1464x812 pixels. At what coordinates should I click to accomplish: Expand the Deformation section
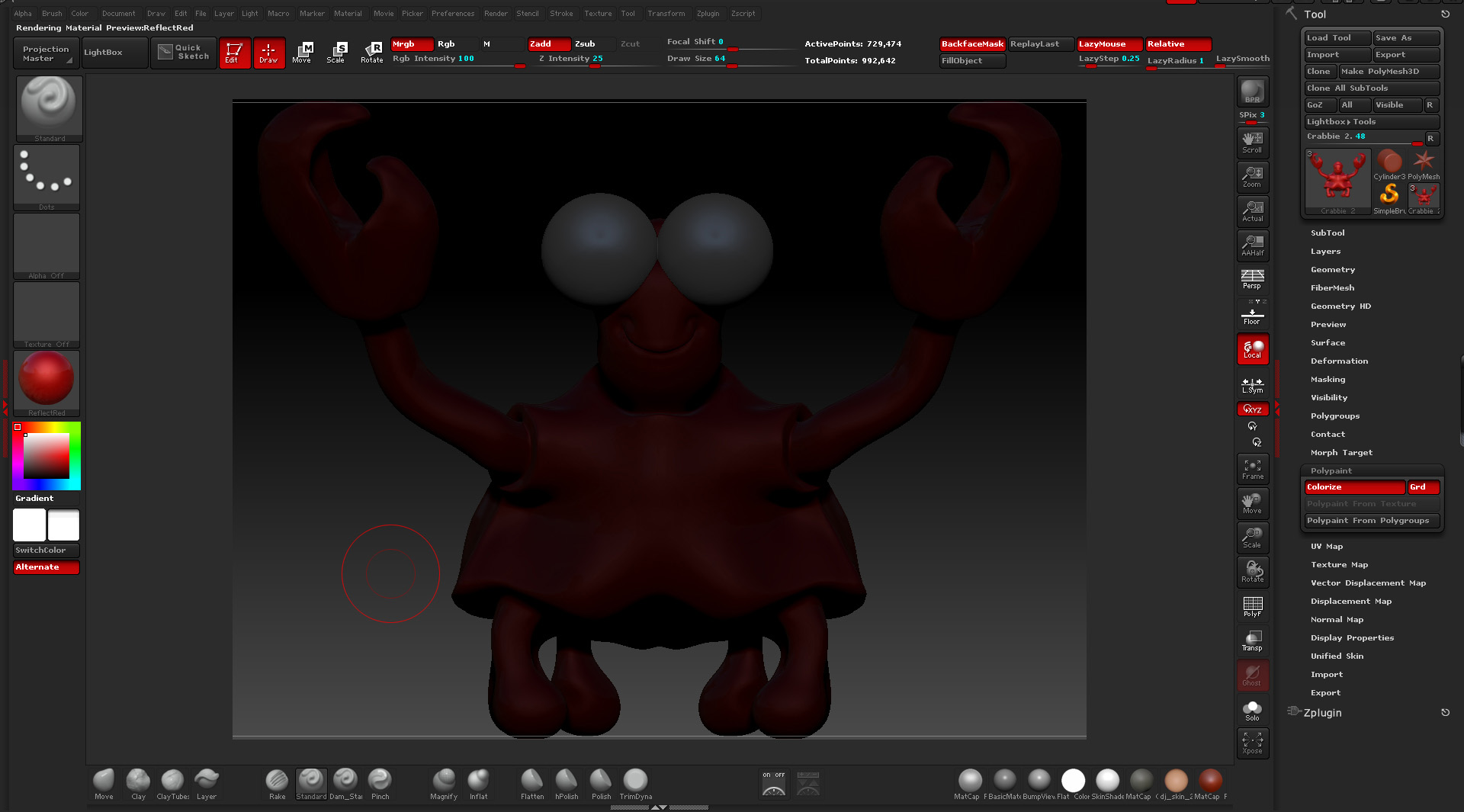[1339, 361]
